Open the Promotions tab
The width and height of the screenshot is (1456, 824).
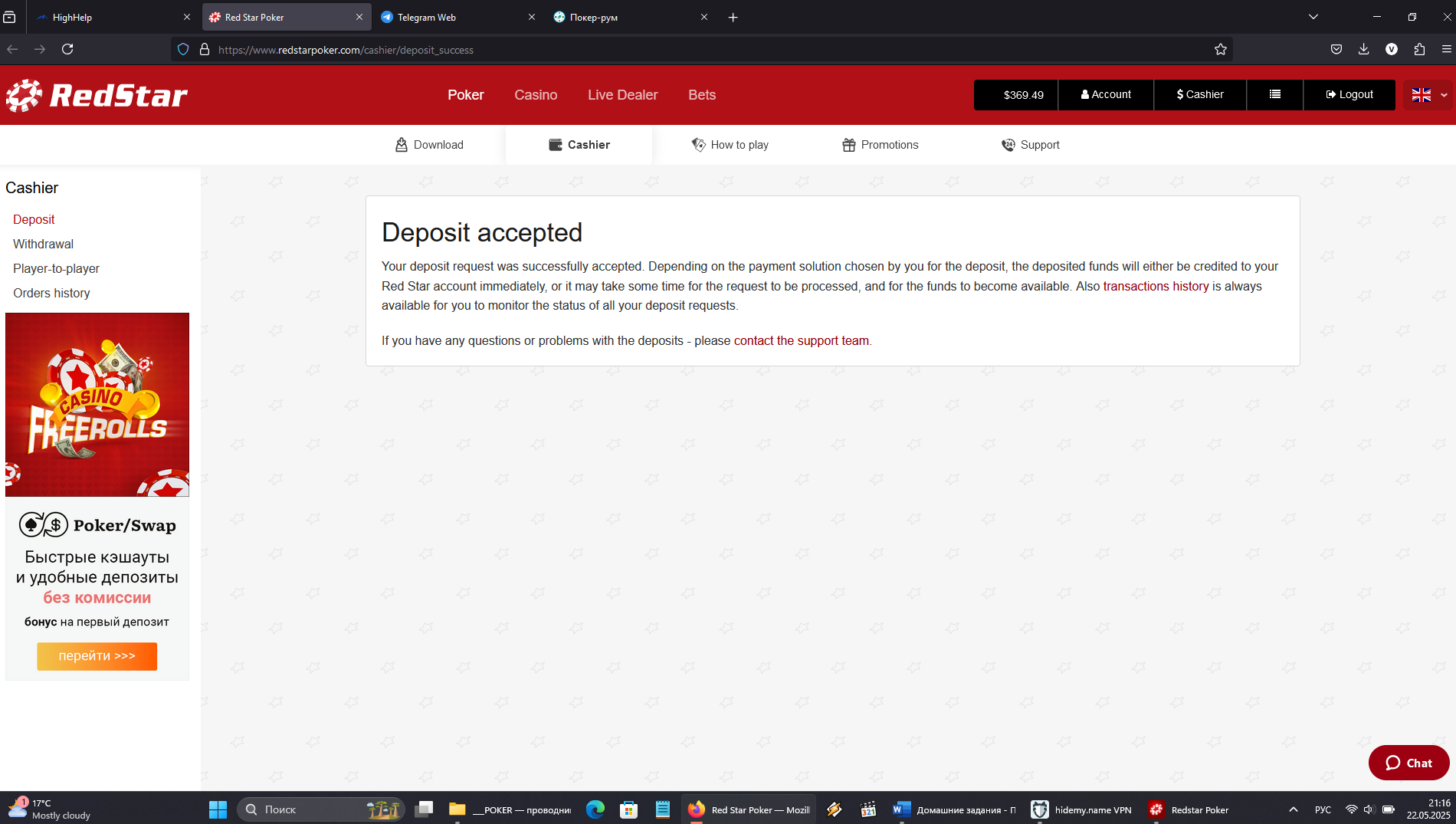[880, 145]
